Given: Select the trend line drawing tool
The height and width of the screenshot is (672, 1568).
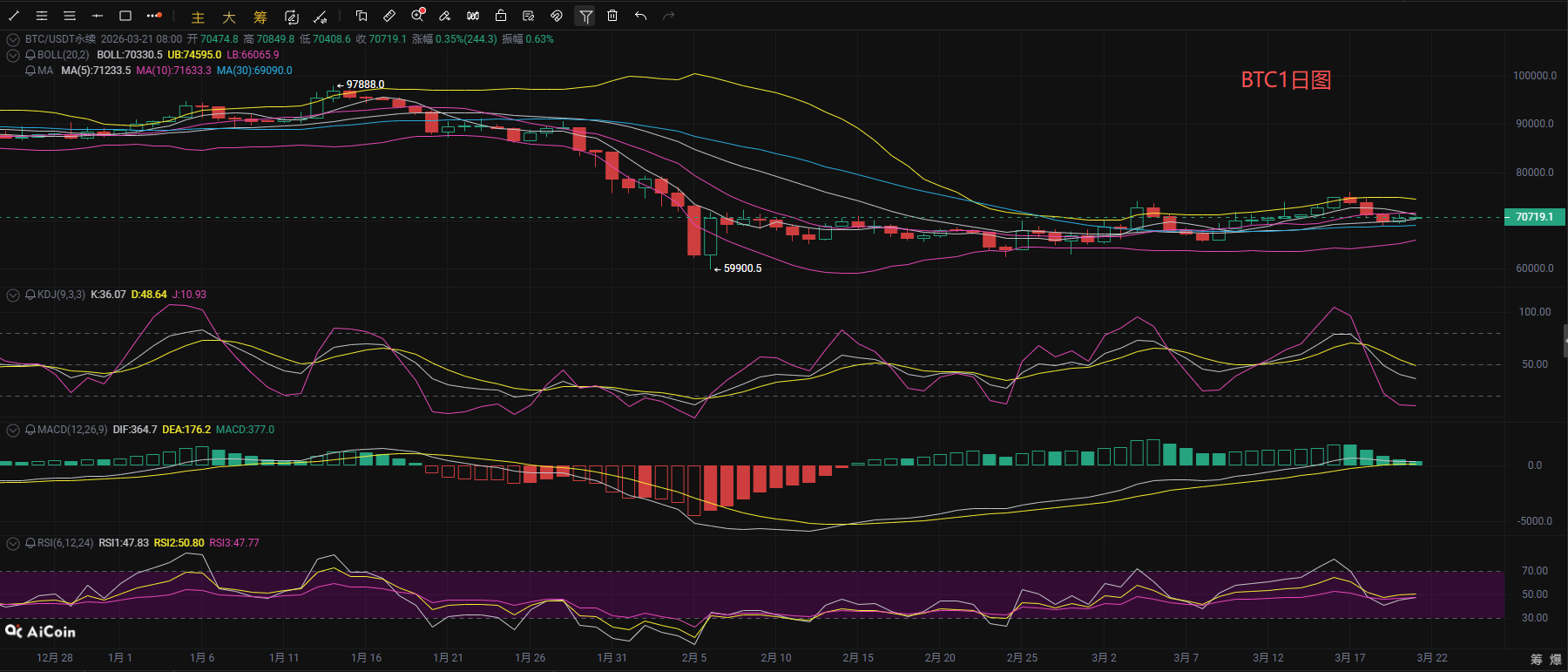Looking at the screenshot, I should pyautogui.click(x=14, y=16).
